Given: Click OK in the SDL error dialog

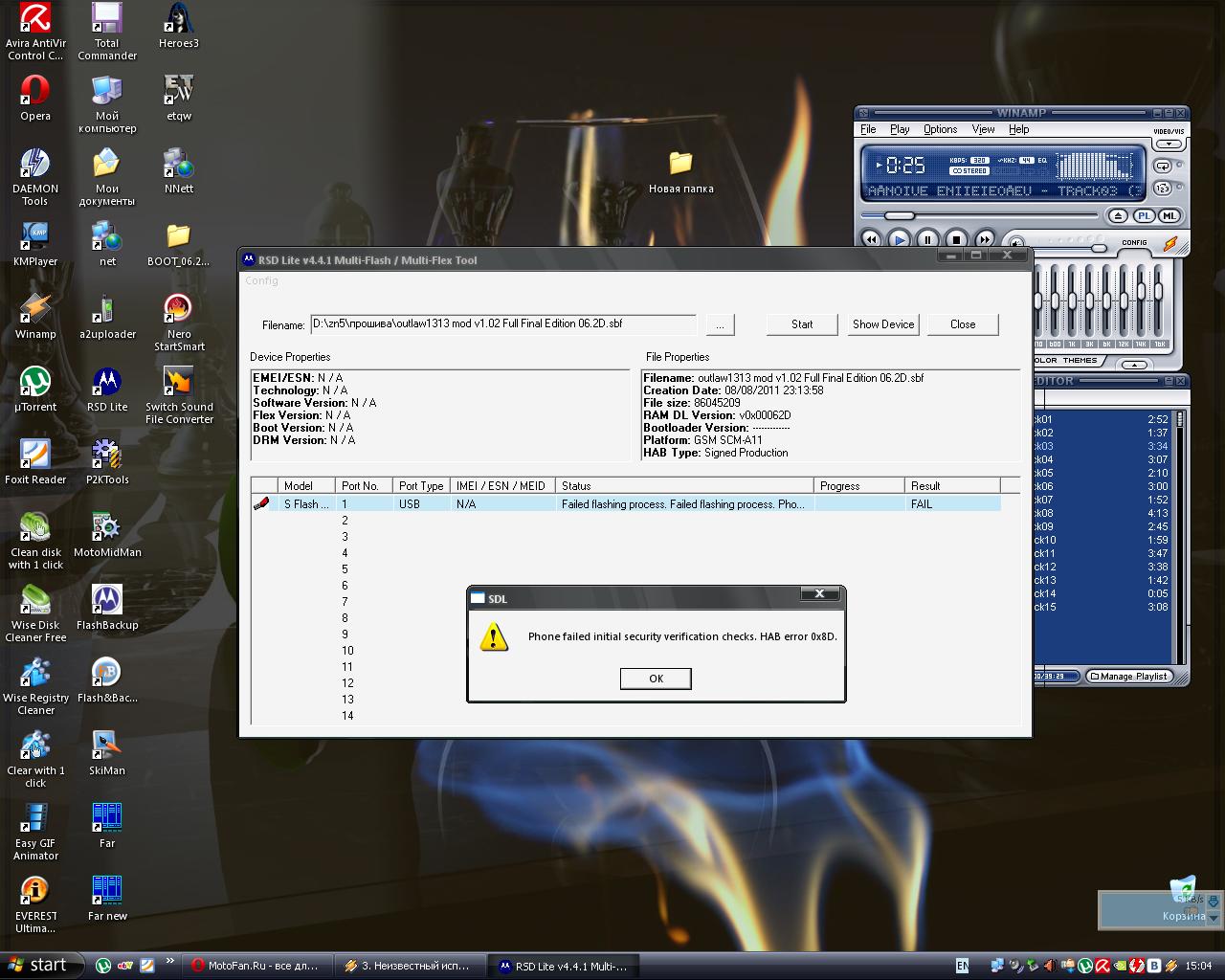Looking at the screenshot, I should (x=656, y=679).
